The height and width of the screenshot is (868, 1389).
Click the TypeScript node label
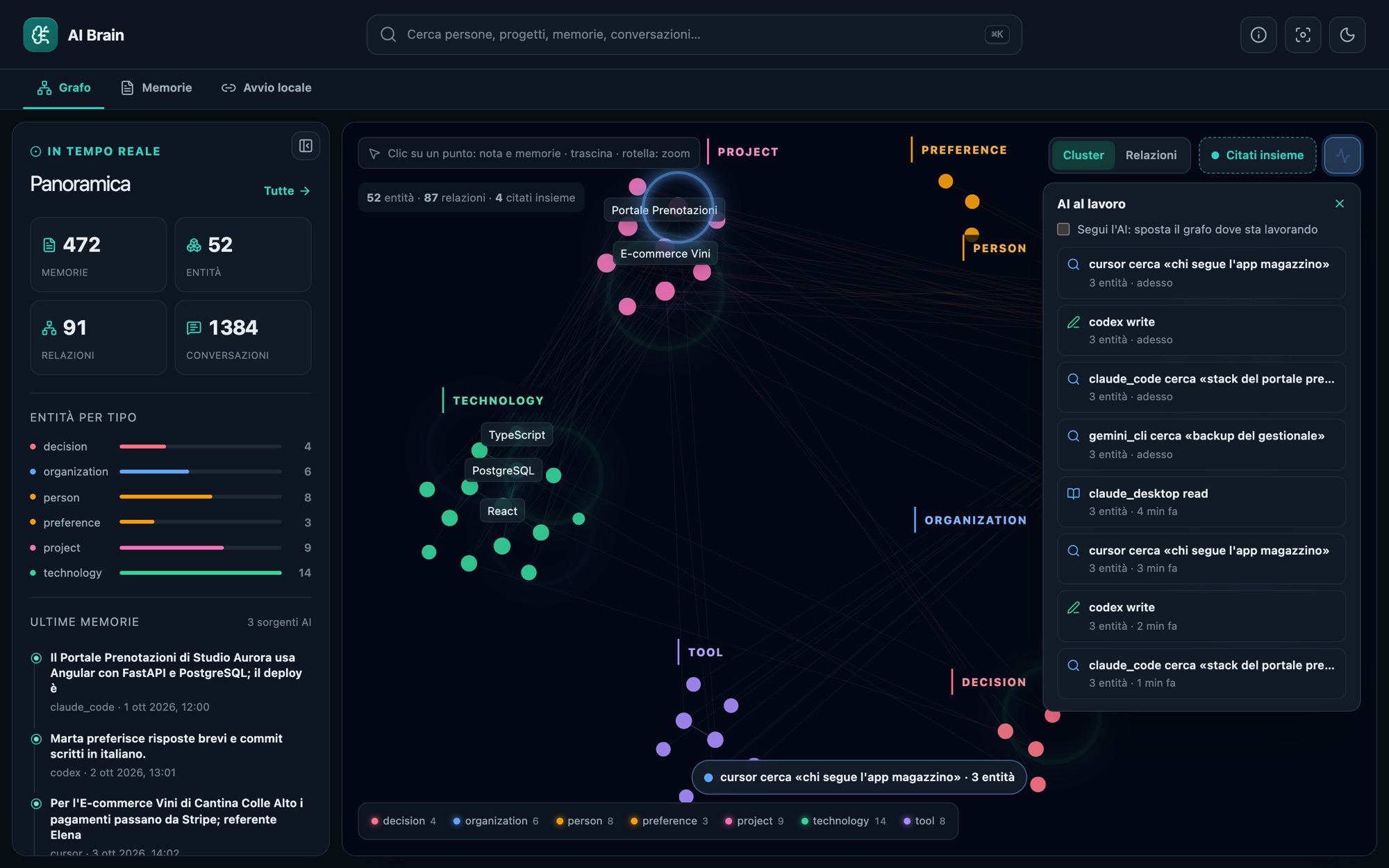click(517, 435)
